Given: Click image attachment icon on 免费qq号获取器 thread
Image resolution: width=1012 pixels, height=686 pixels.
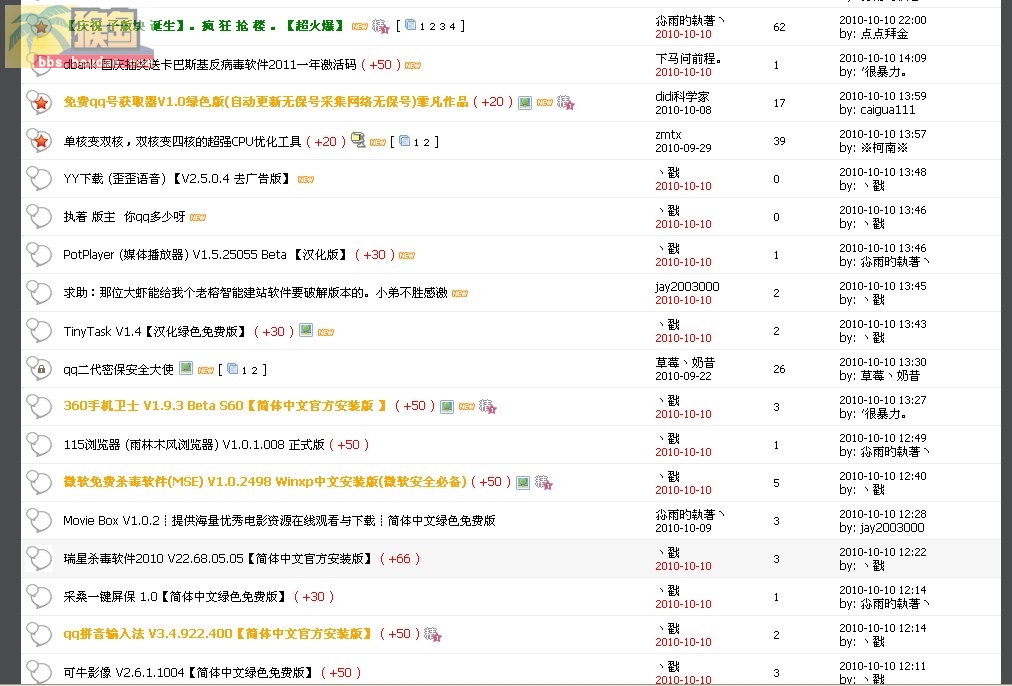Looking at the screenshot, I should 525,103.
